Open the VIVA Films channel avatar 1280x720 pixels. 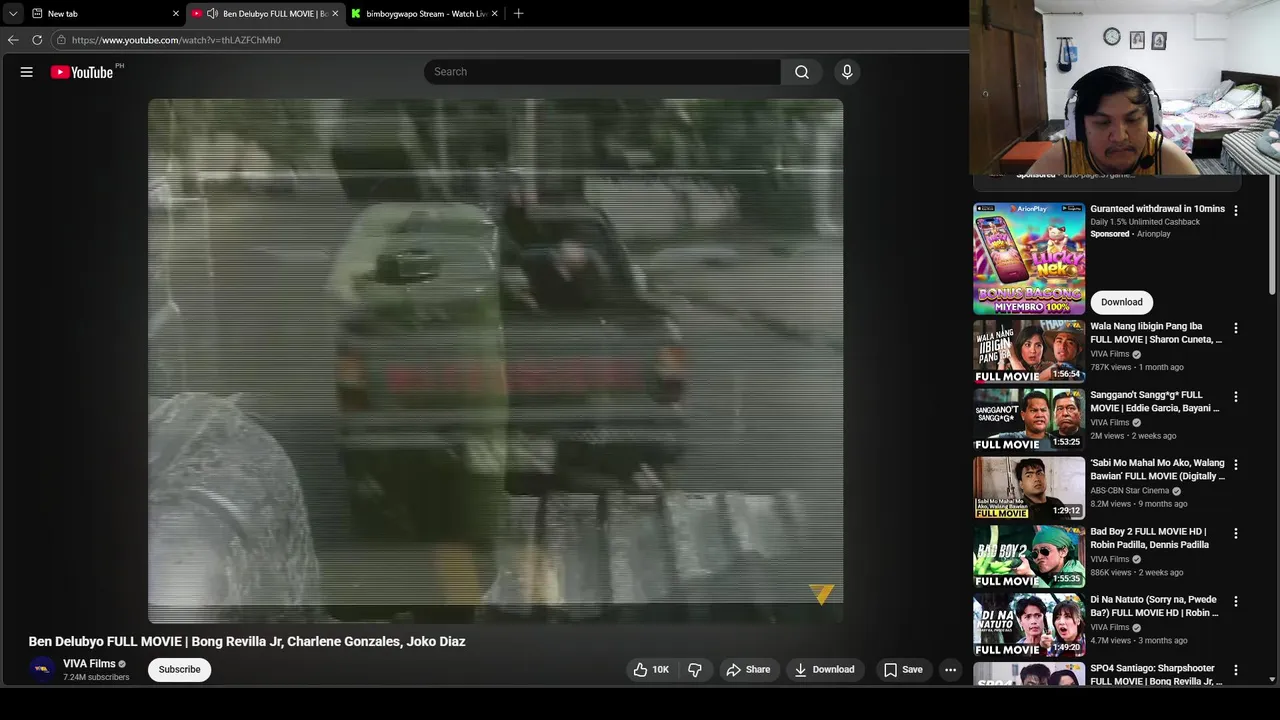42,669
